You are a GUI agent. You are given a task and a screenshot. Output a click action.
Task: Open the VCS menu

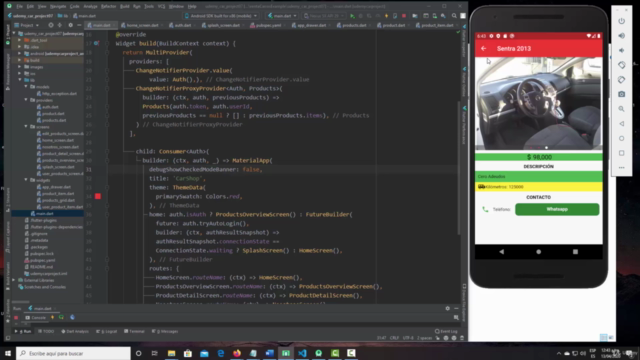(x=161, y=7)
